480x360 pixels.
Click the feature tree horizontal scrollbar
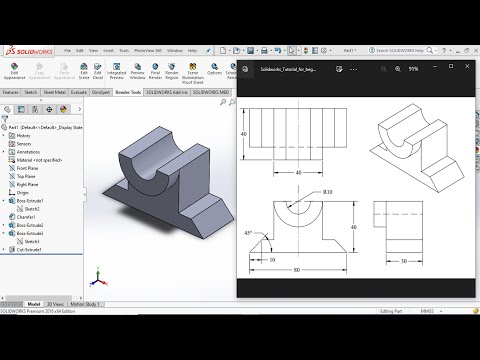click(x=38, y=298)
